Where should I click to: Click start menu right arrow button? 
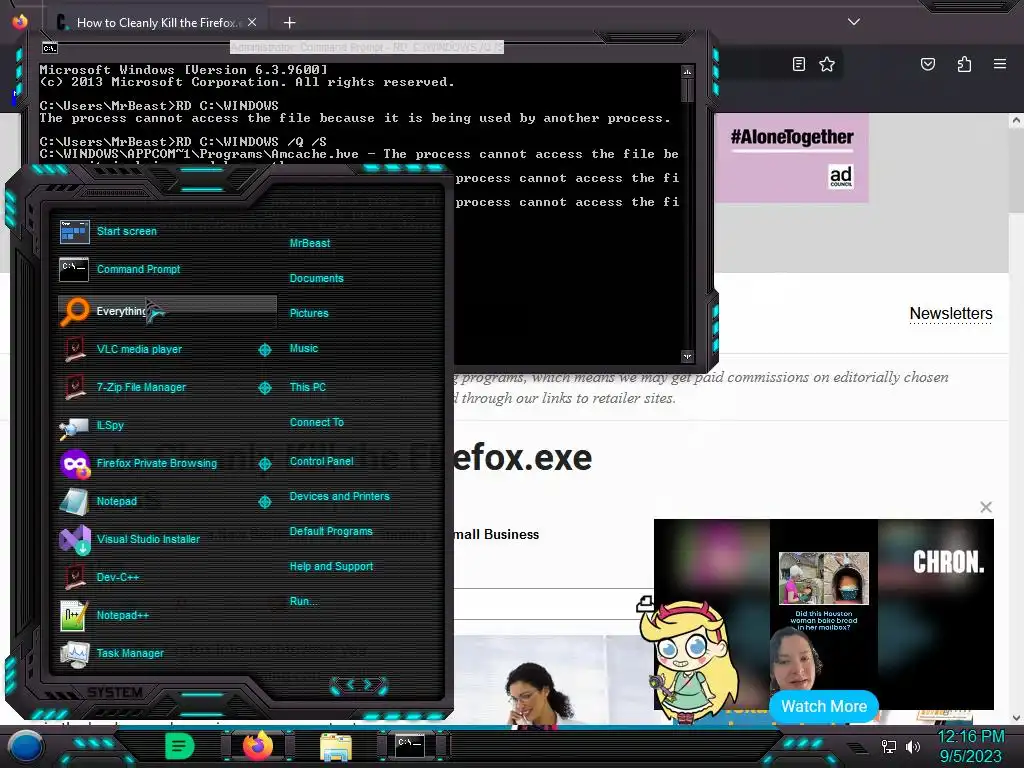point(370,685)
